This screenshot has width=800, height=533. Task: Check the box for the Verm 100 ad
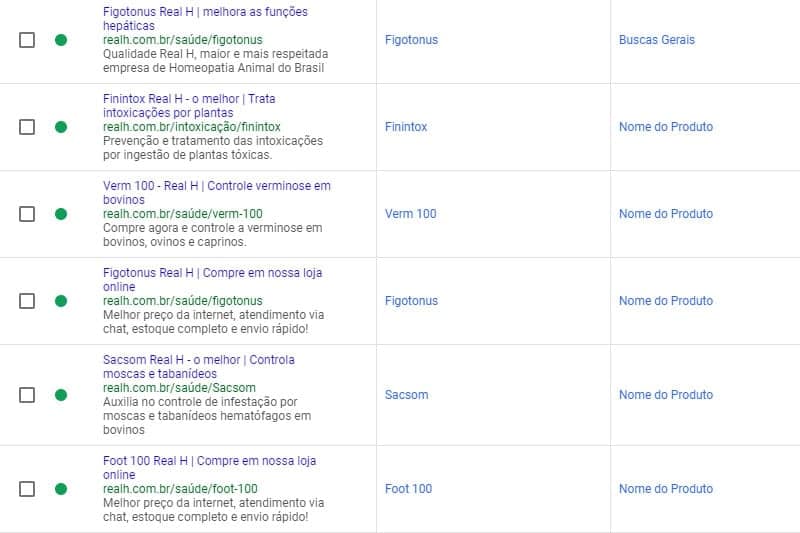pos(27,214)
